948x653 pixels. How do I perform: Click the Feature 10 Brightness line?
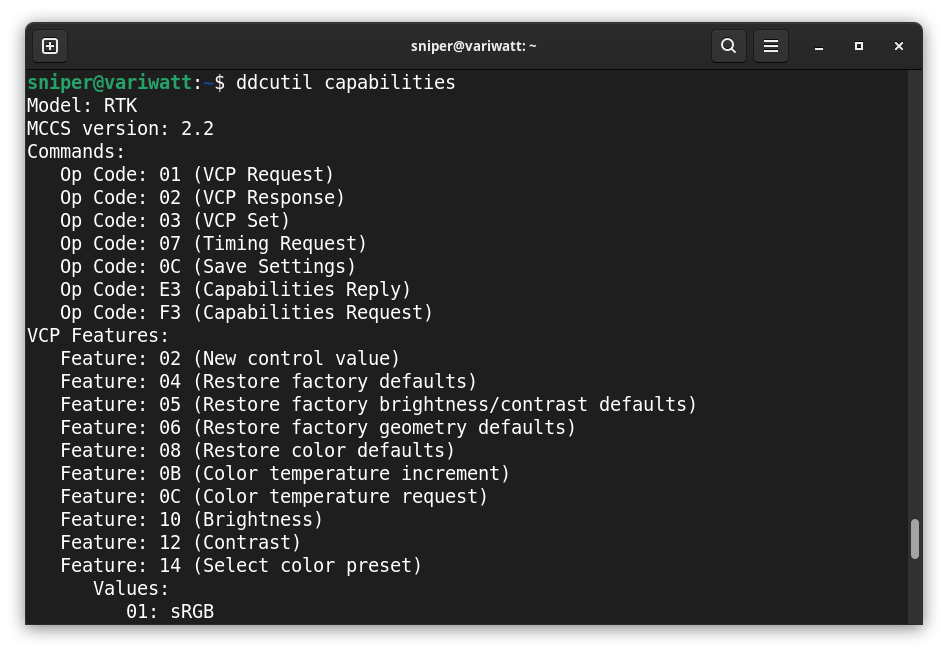pyautogui.click(x=191, y=520)
